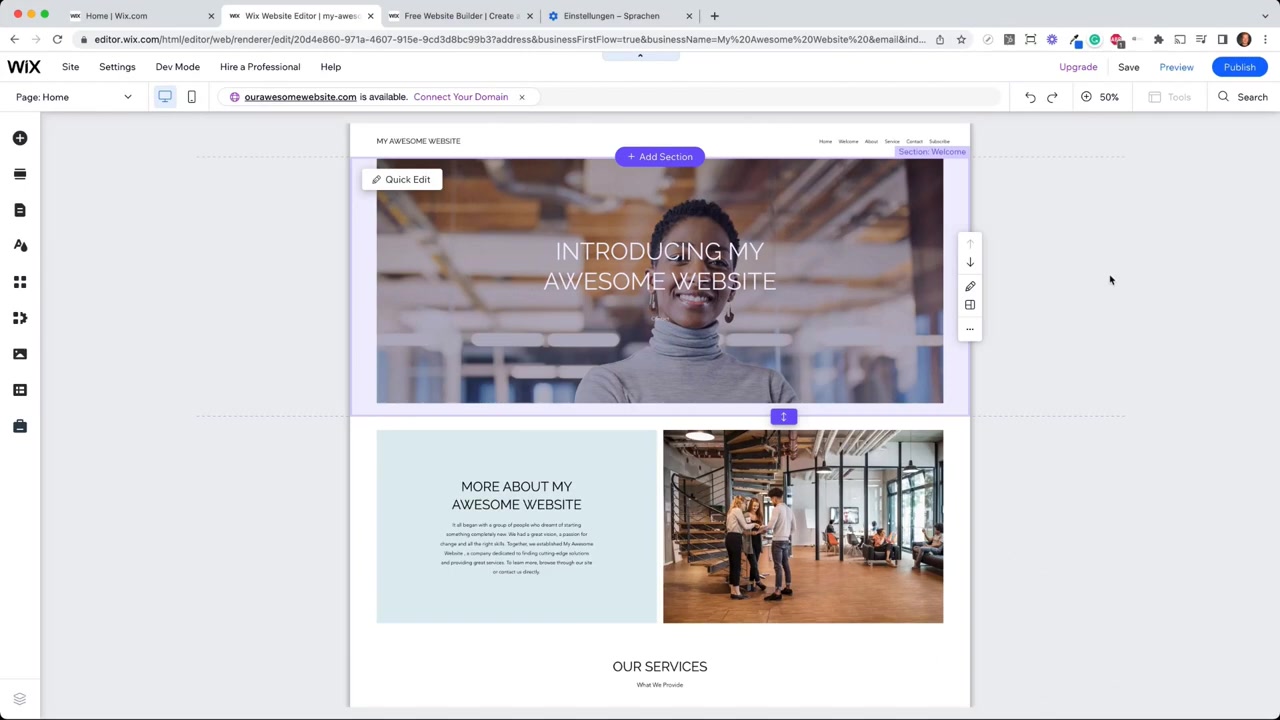This screenshot has height=720, width=1280.
Task: Click the Redo arrow
Action: coord(1052,97)
